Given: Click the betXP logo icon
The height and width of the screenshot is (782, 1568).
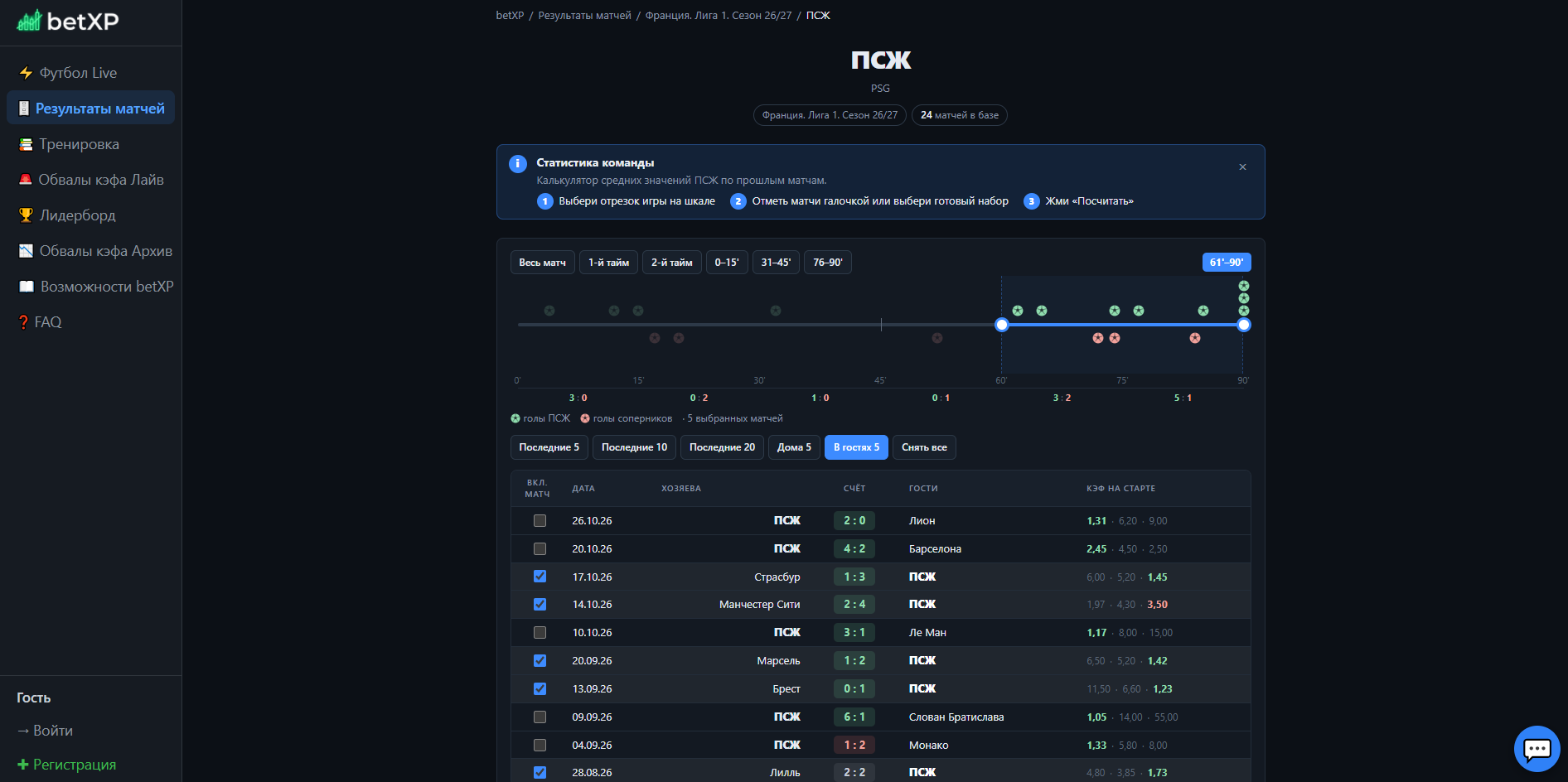Looking at the screenshot, I should tap(29, 21).
